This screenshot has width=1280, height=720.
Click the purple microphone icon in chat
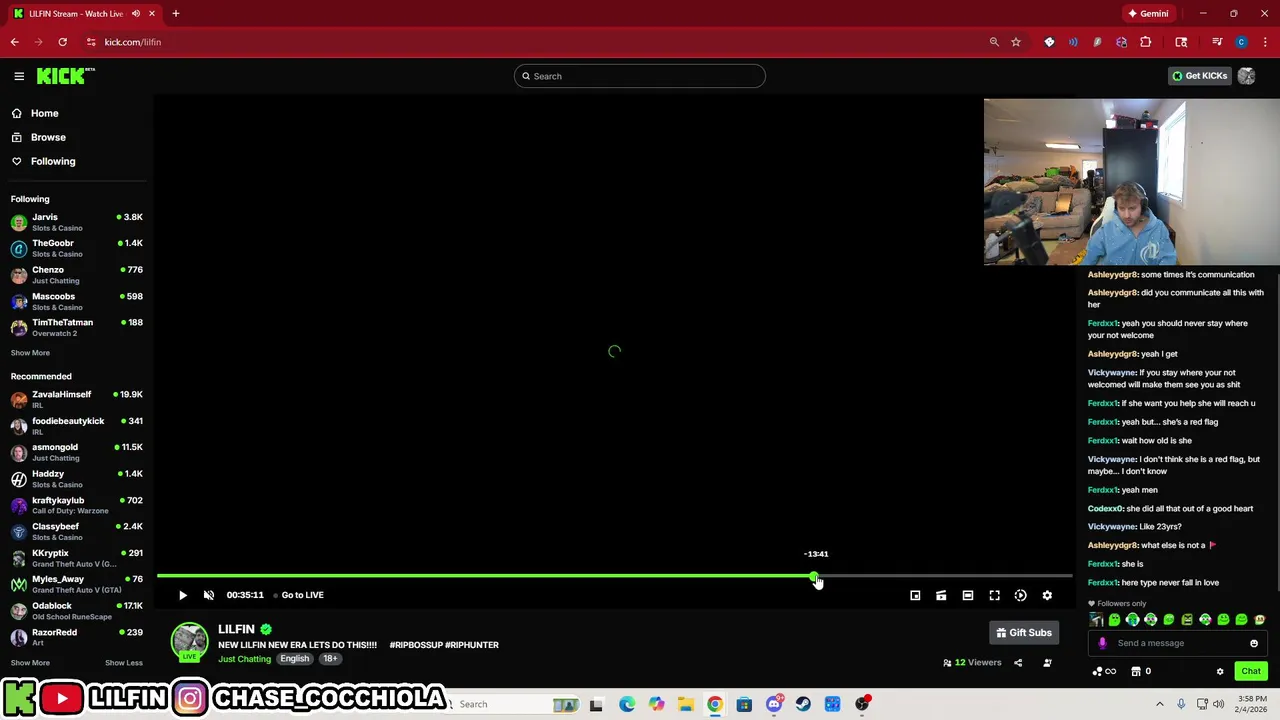pos(1102,643)
